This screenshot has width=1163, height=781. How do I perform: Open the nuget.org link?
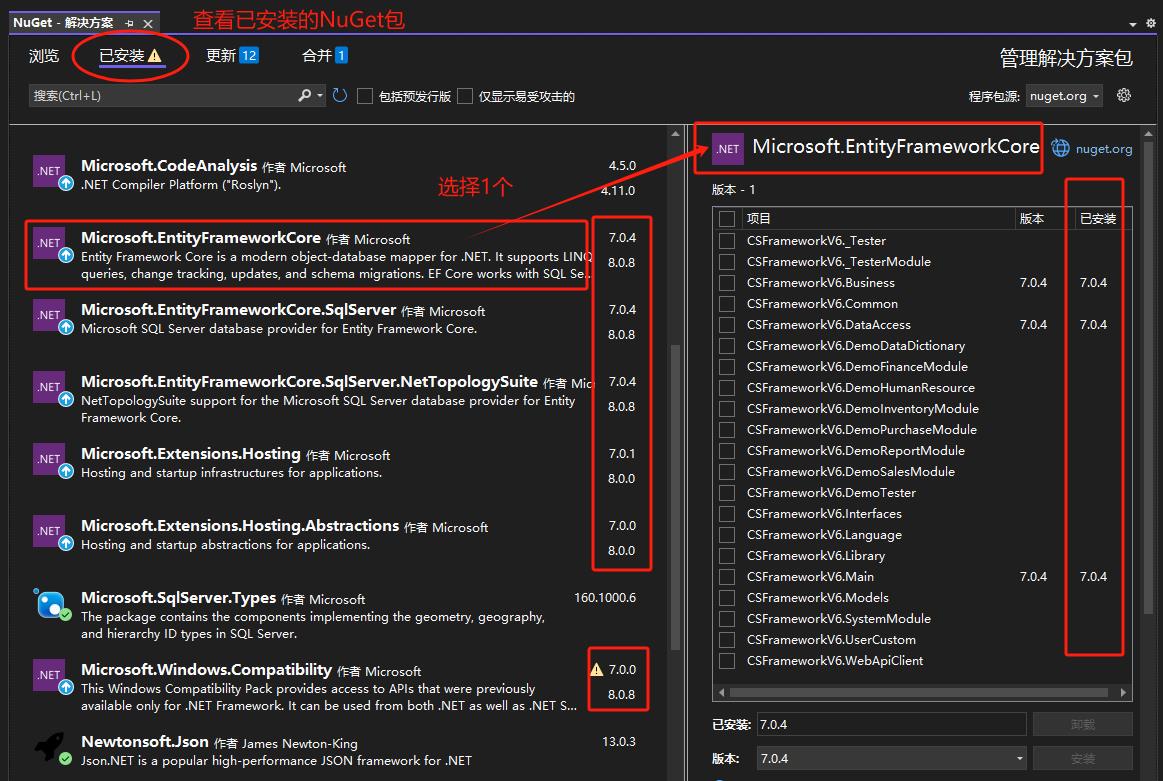[x=1104, y=149]
